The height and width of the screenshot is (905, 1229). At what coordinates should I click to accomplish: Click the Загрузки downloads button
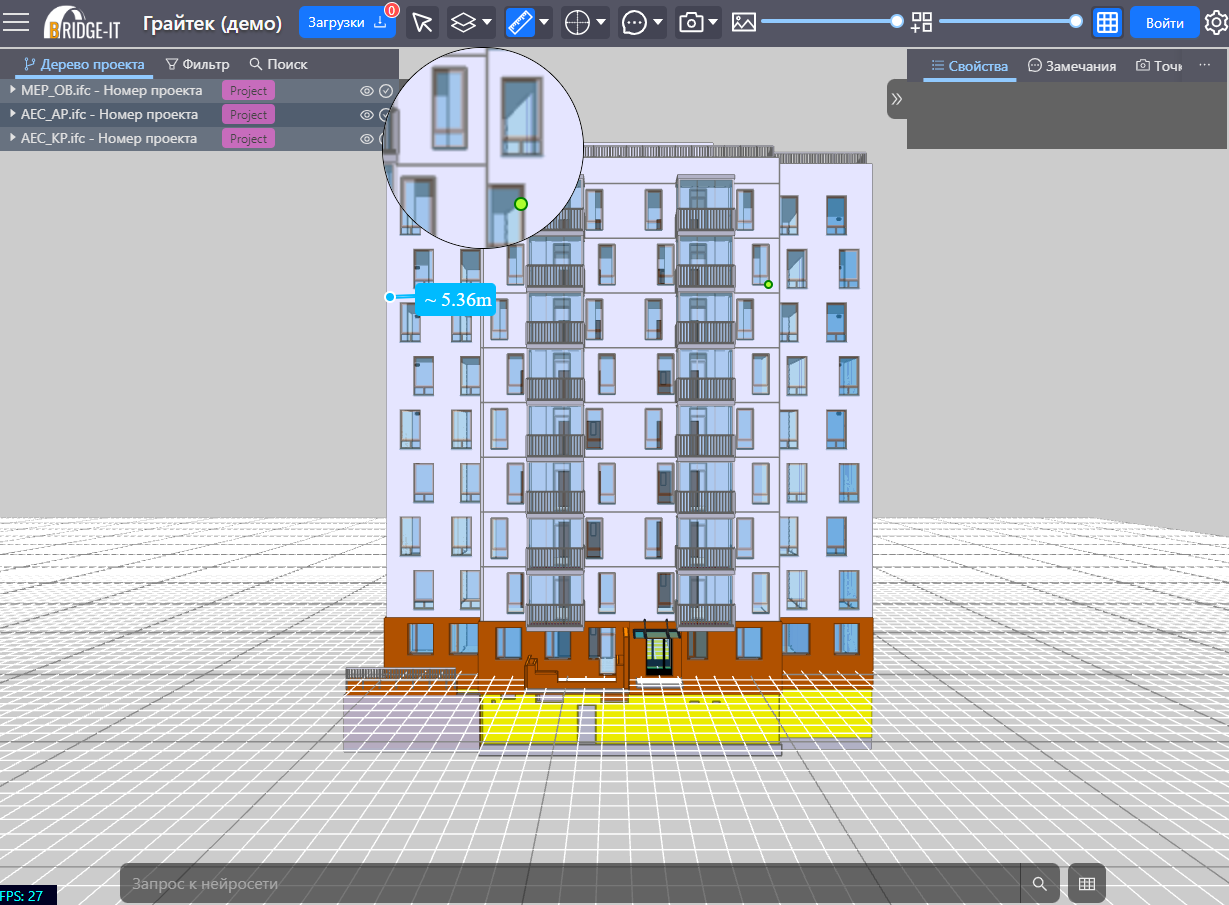tap(347, 23)
